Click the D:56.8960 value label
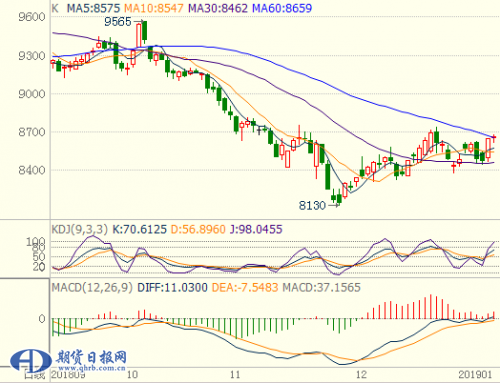This screenshot has height=383, width=500. pyautogui.click(x=198, y=229)
